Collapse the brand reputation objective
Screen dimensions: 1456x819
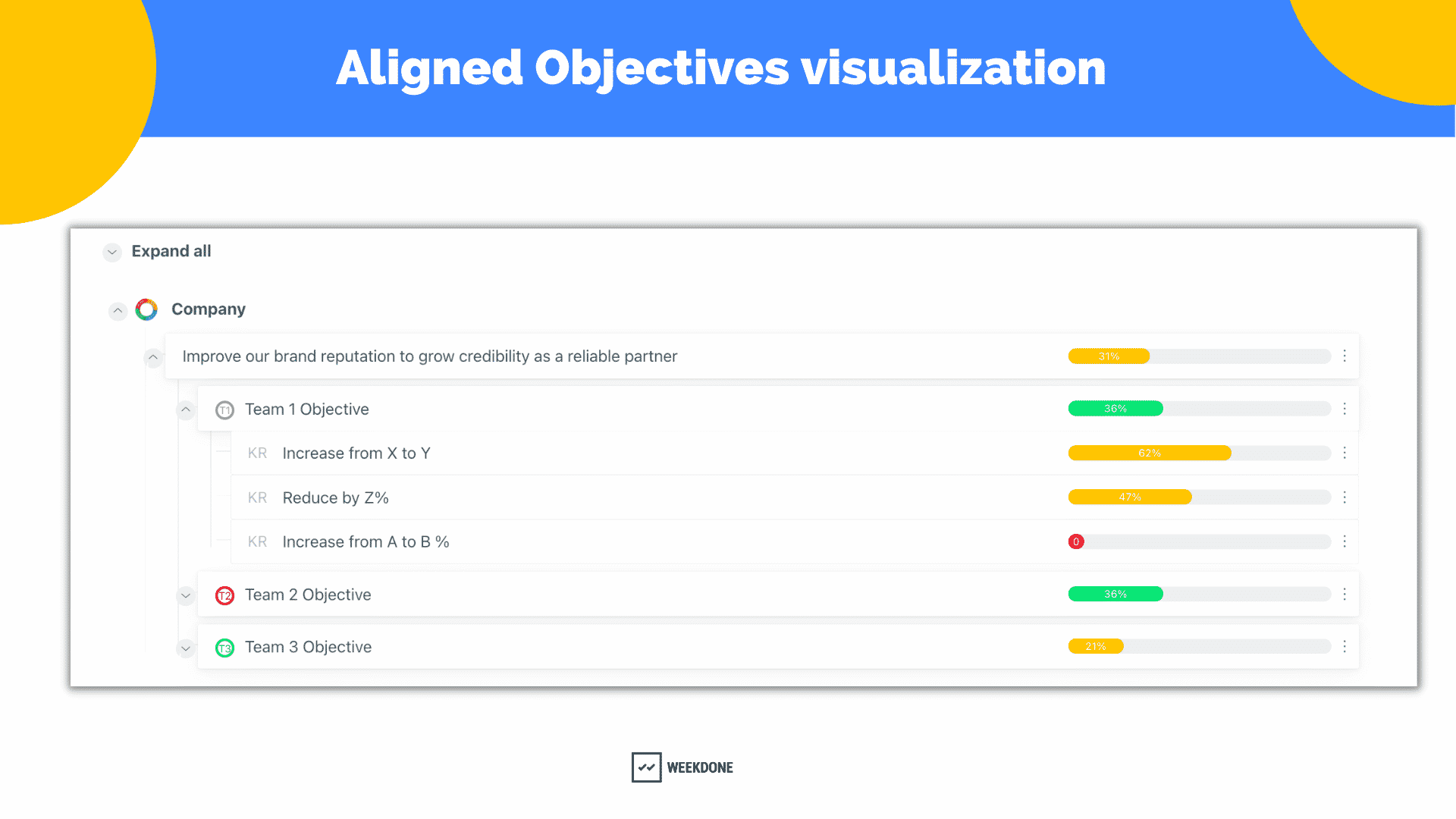click(153, 357)
